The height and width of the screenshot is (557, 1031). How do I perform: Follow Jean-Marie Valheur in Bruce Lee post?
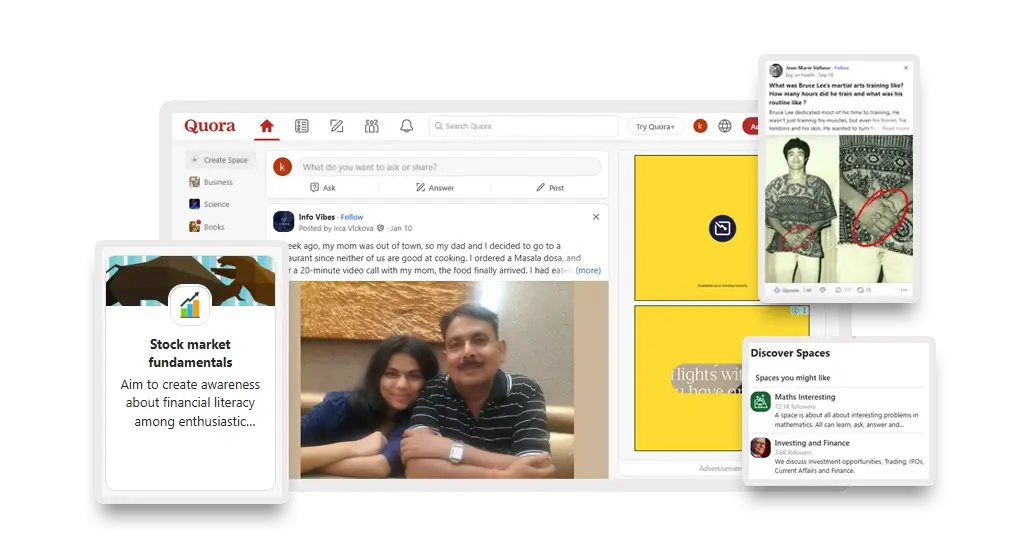click(842, 68)
